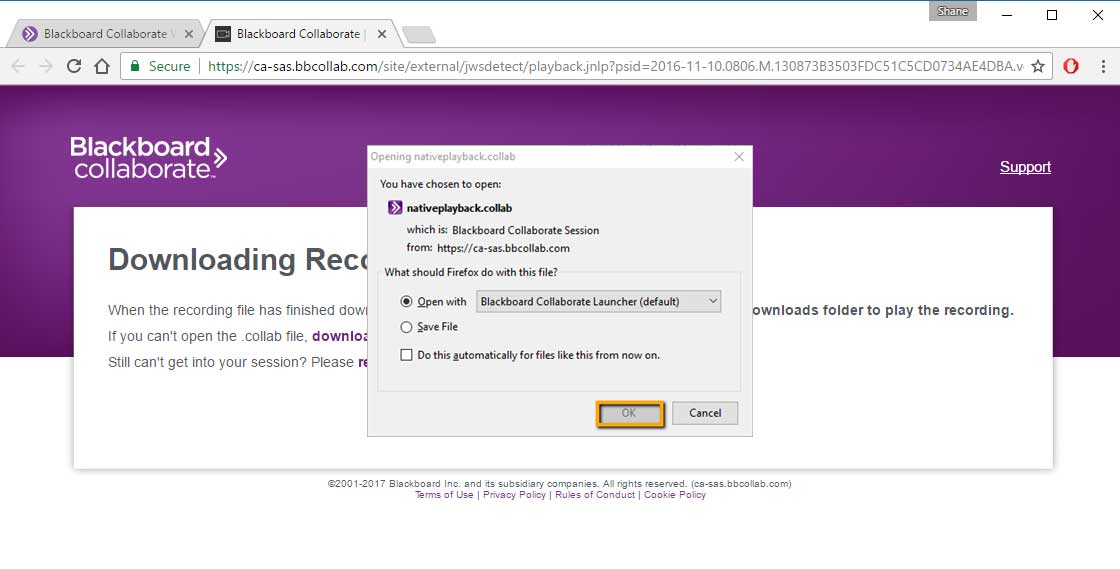The height and width of the screenshot is (569, 1120).
Task: Confirm the dialog with OK
Action: pyautogui.click(x=629, y=413)
